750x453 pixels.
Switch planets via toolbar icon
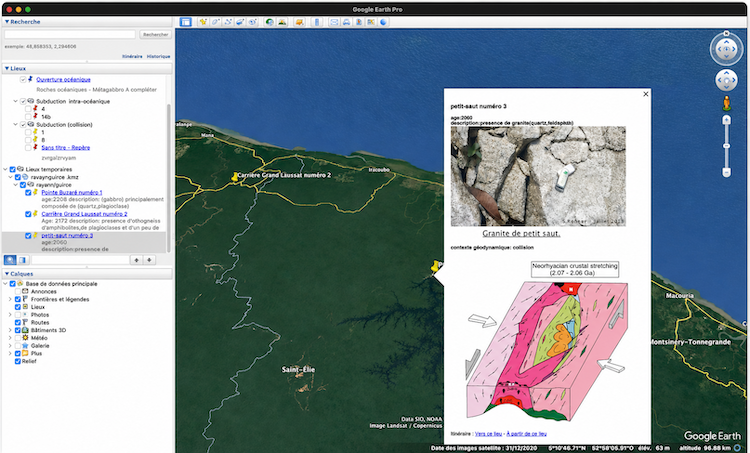tap(299, 22)
